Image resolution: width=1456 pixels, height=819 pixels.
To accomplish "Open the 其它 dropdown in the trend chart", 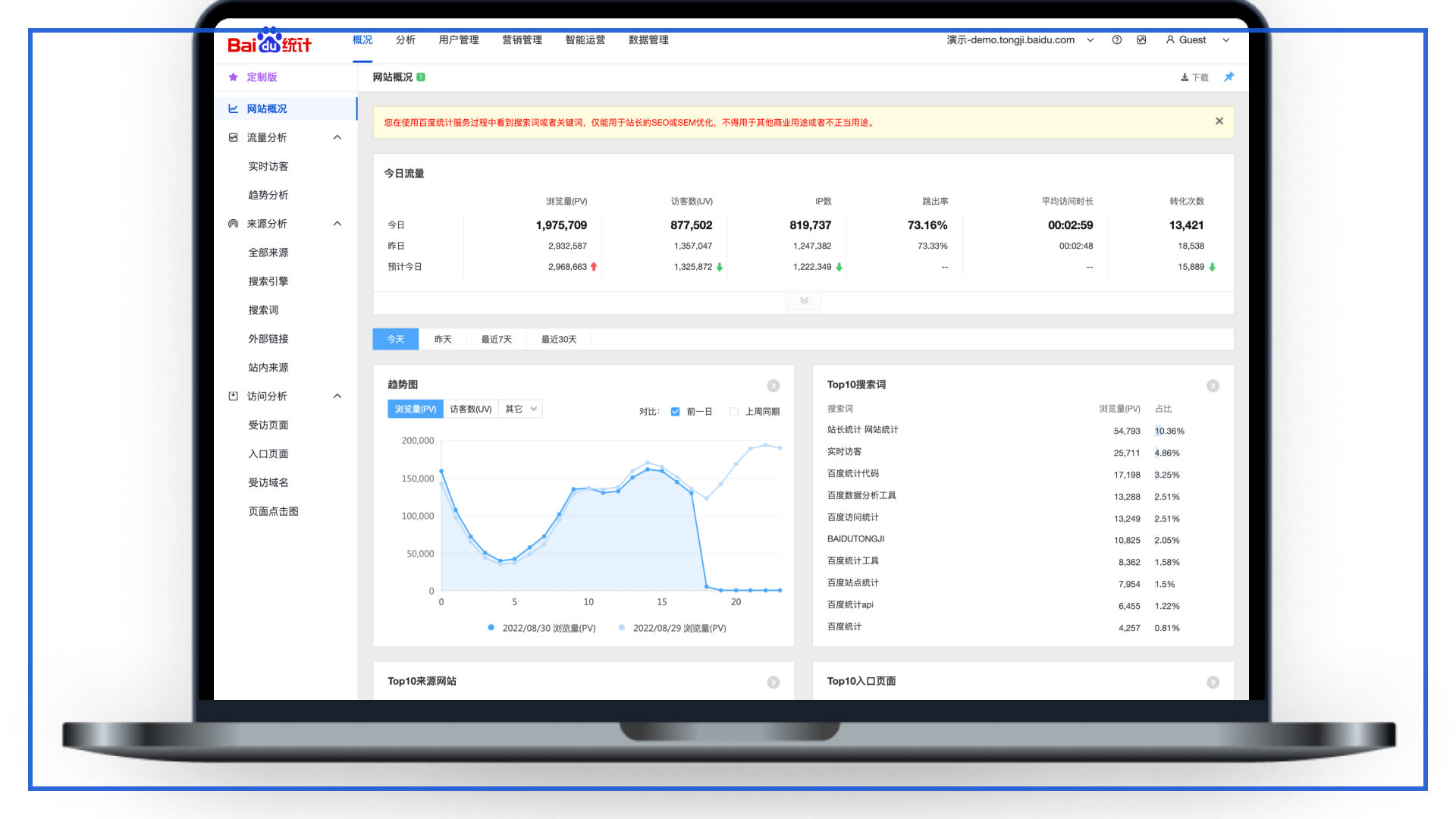I will (520, 408).
